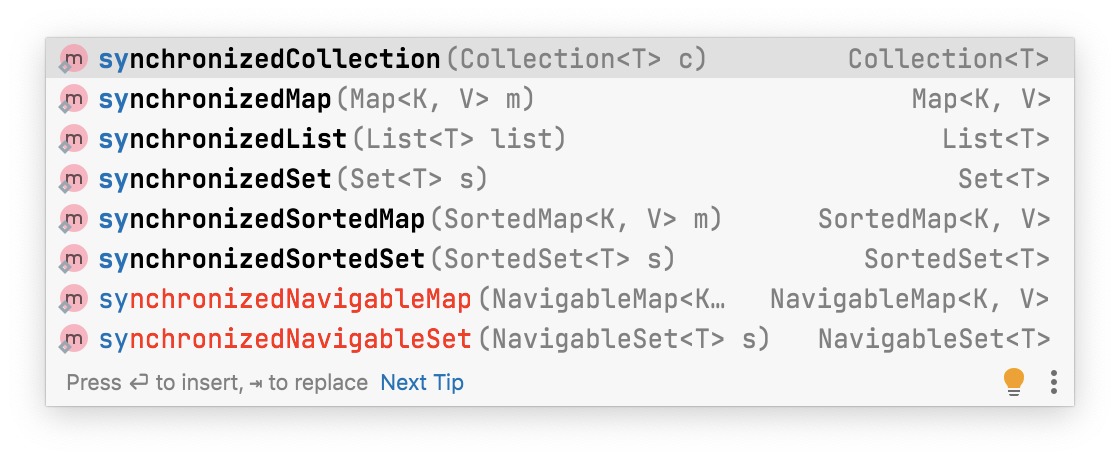Click the method icon beside synchronizedSortedSet
Viewport: 1120px width, 460px height.
point(74,259)
